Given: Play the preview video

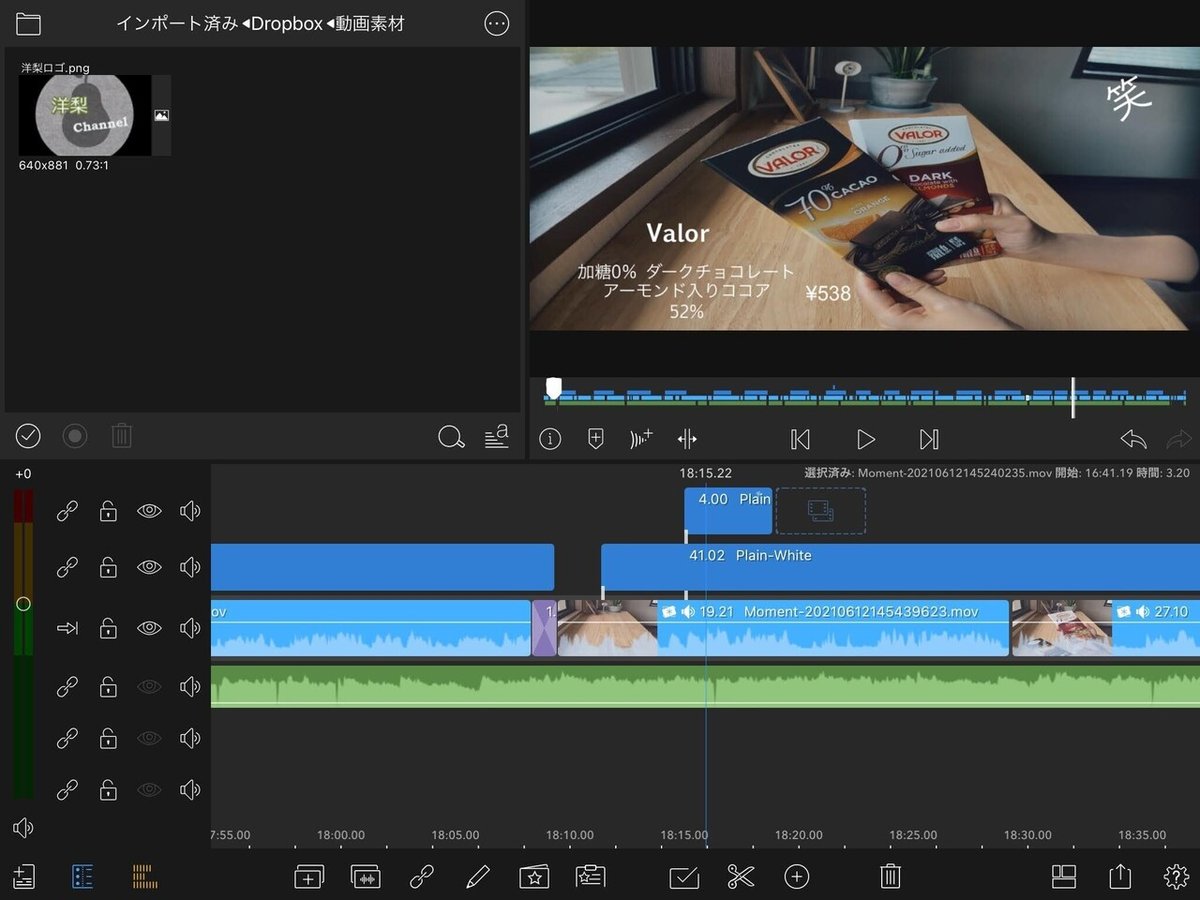Looking at the screenshot, I should (865, 439).
